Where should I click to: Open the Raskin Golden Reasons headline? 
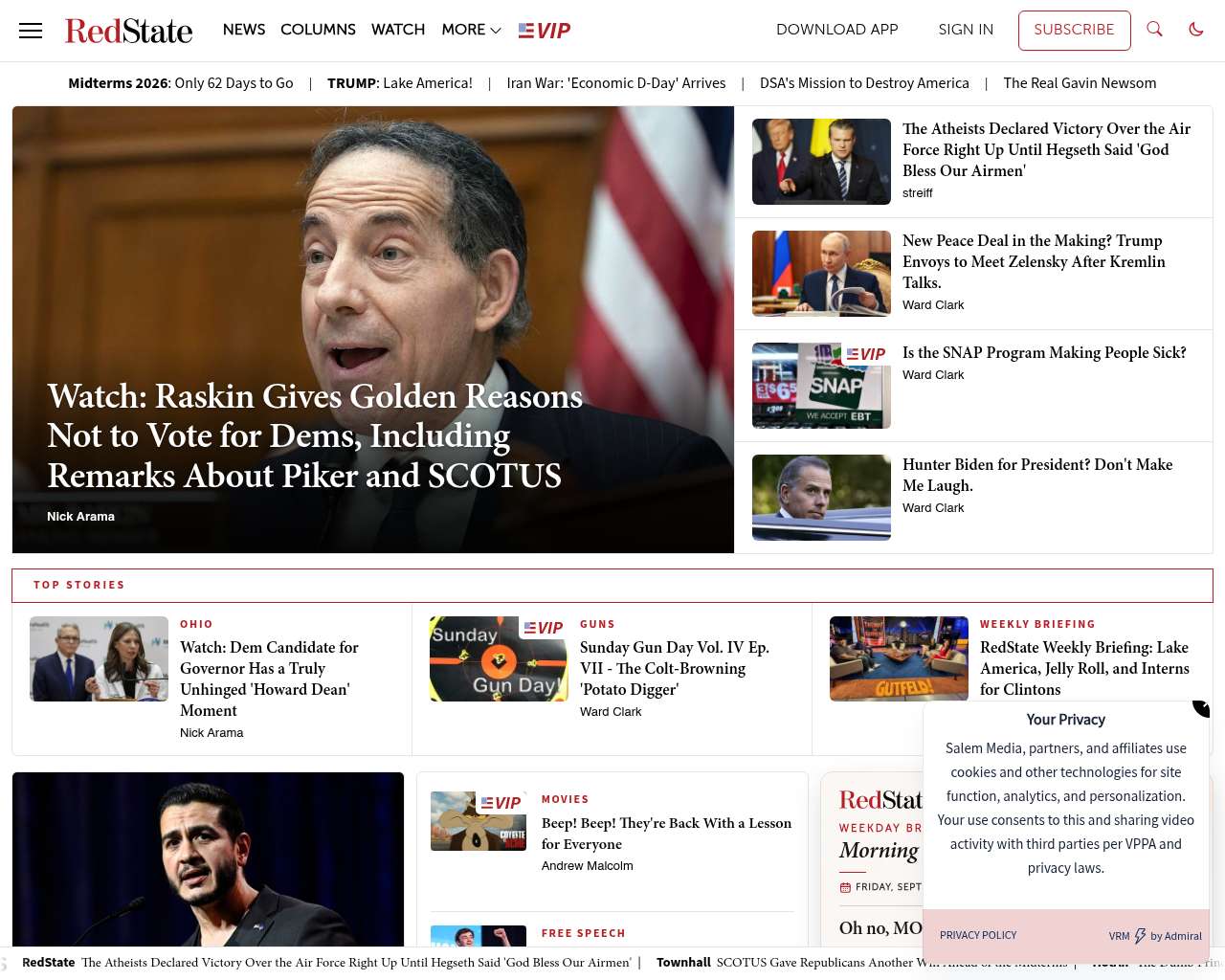click(315, 435)
